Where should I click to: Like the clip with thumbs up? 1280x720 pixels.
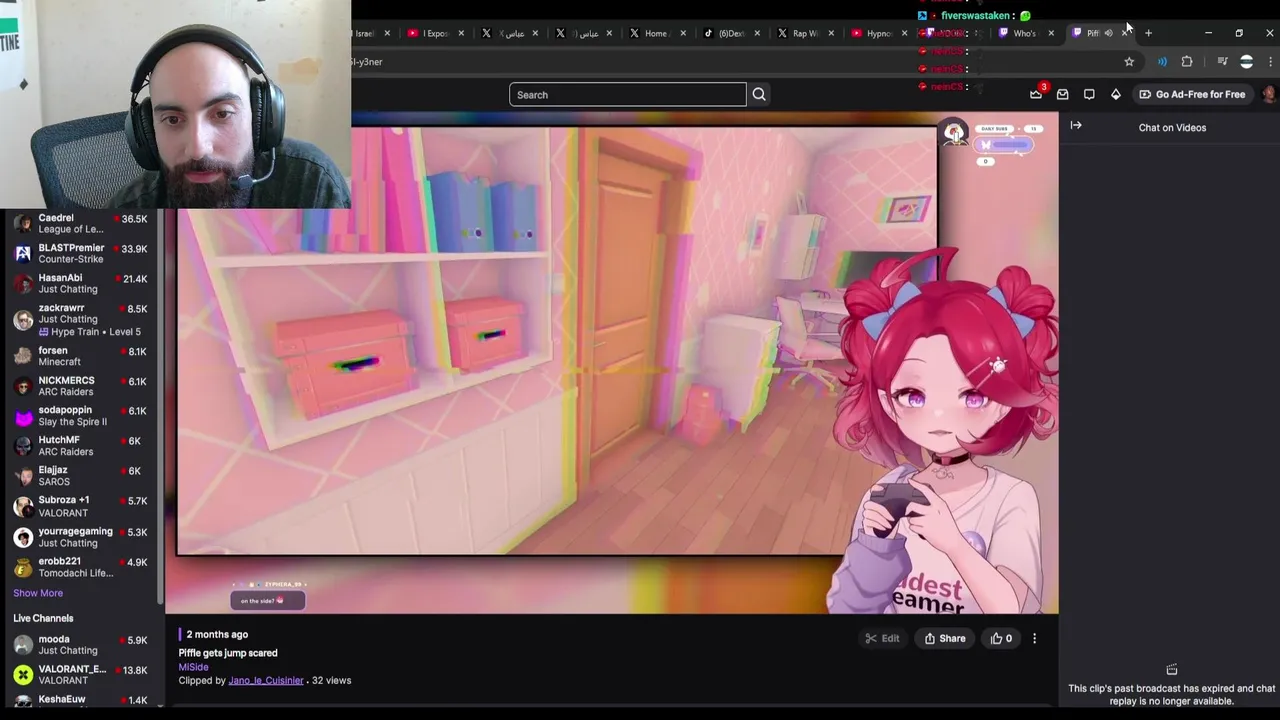(x=1001, y=638)
